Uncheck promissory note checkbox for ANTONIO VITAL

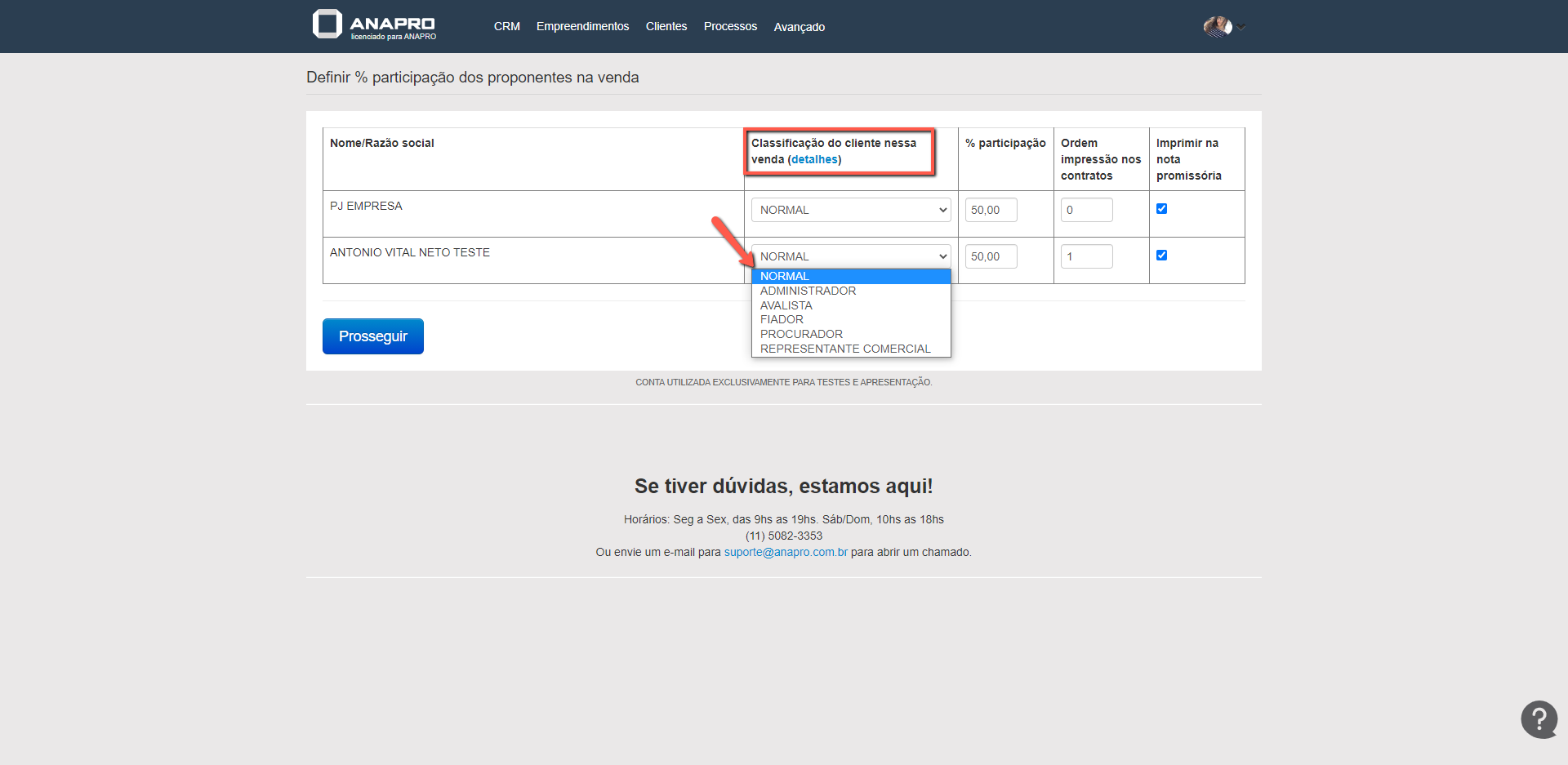coord(1161,256)
